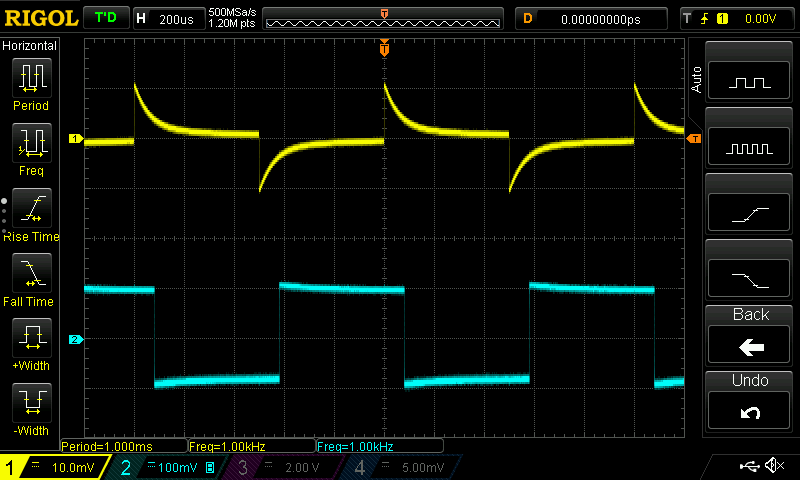
Task: Click the Auto side tab
Action: pos(696,79)
